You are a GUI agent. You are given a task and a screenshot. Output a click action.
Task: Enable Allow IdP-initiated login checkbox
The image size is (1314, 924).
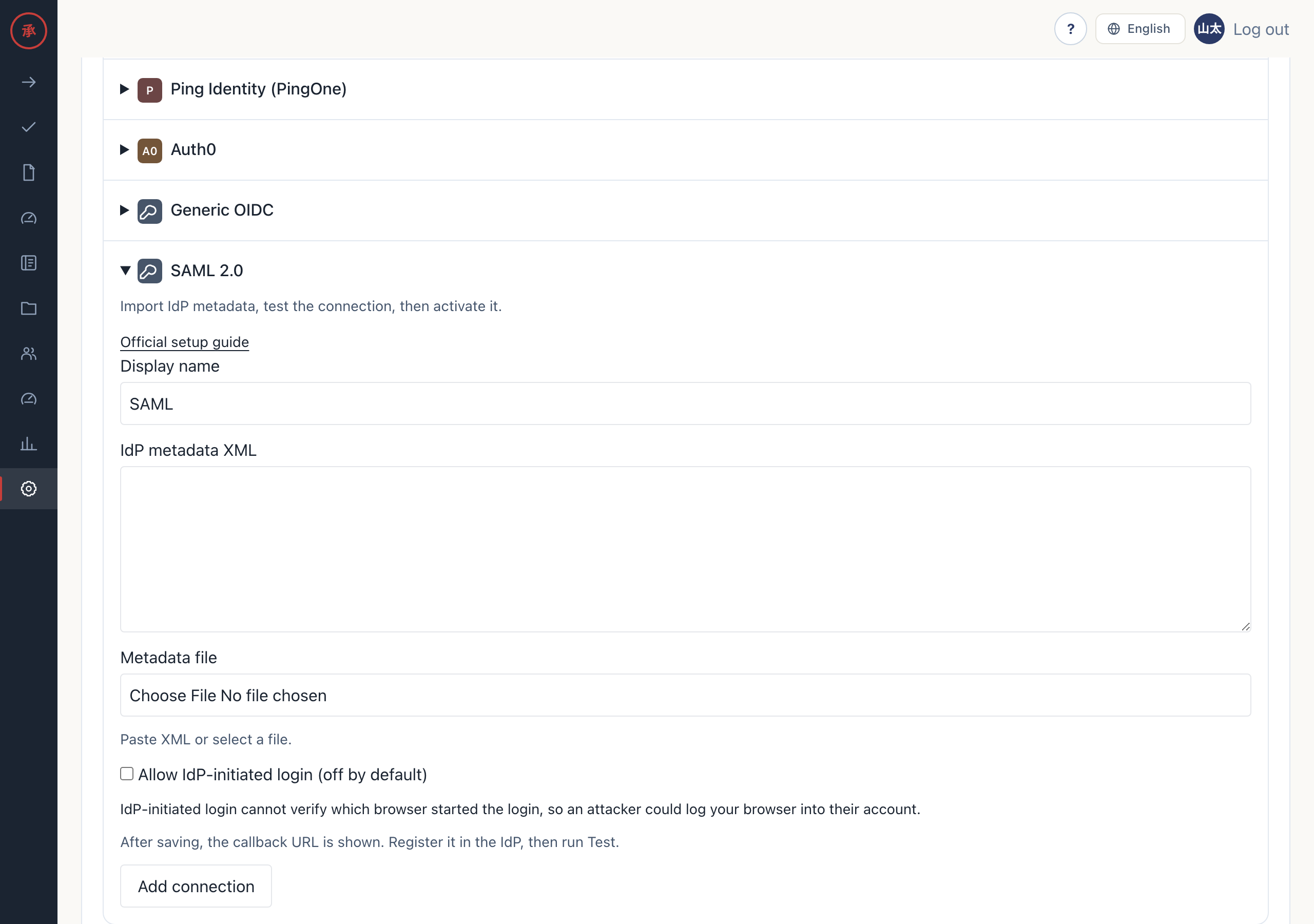(126, 774)
